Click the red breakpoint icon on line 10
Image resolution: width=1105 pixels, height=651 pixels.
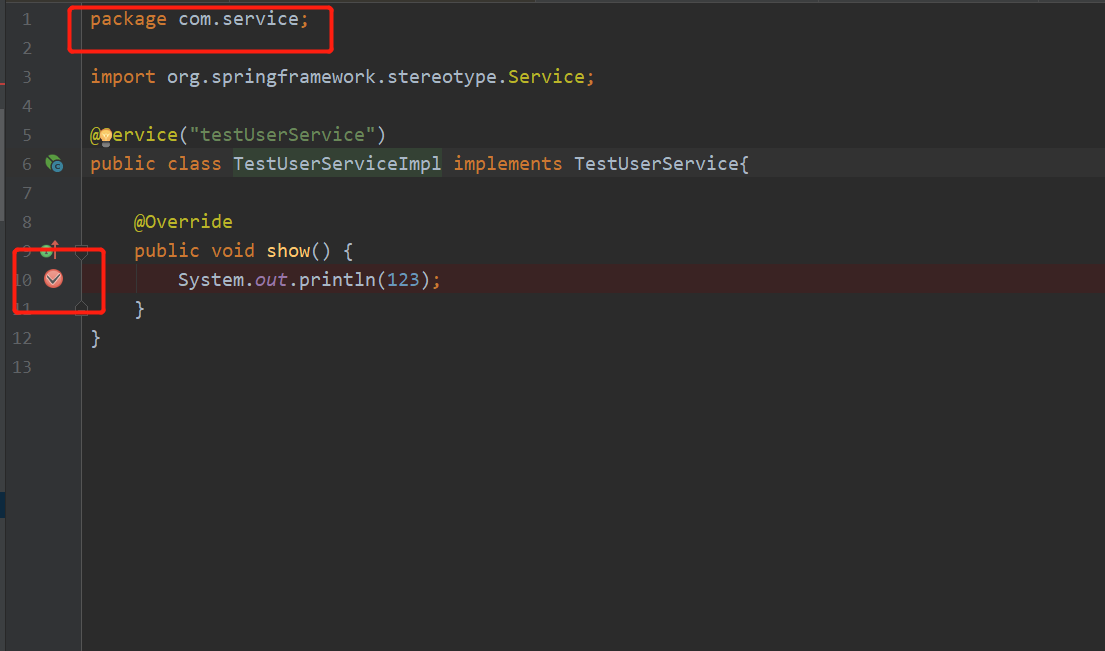(53, 279)
